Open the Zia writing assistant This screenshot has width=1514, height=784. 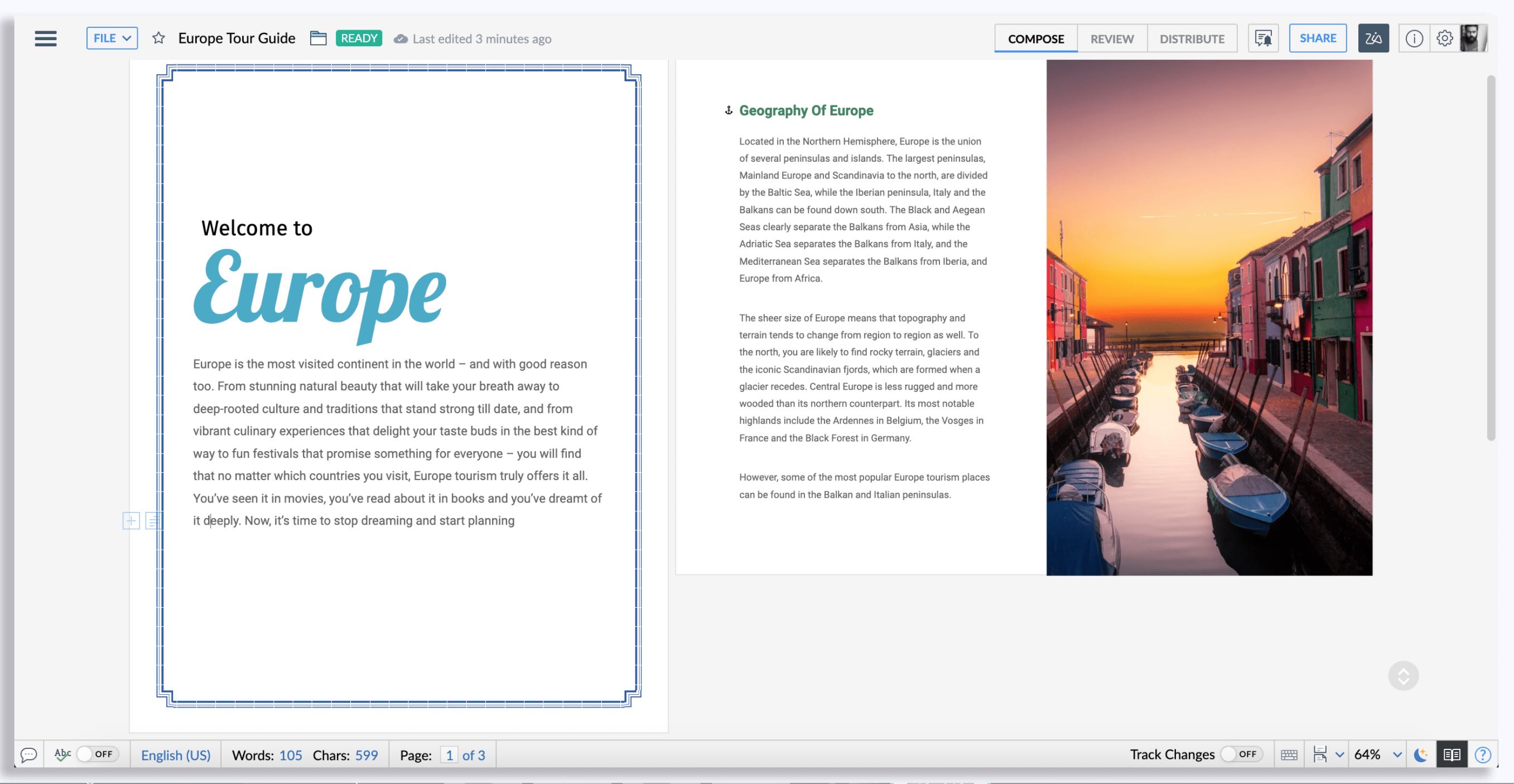[x=1373, y=39]
